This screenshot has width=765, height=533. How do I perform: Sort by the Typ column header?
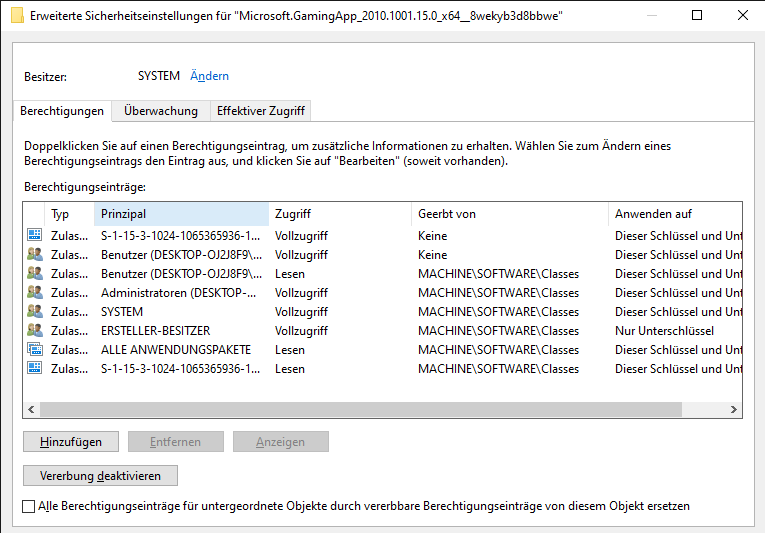click(69, 214)
